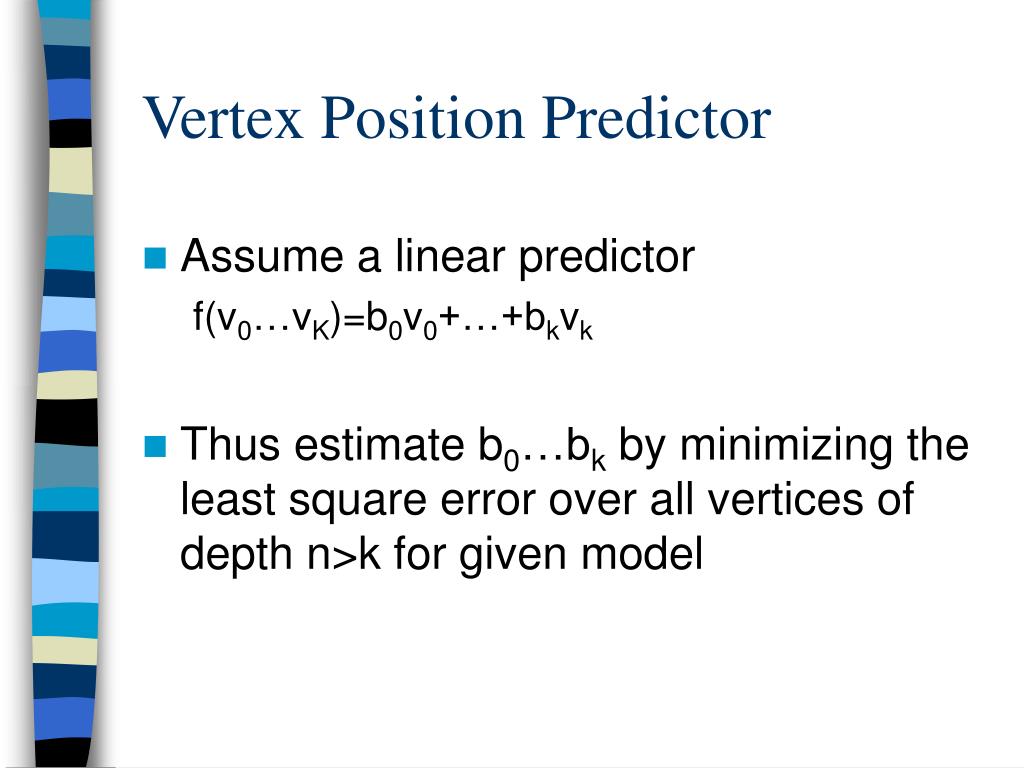This screenshot has width=1024, height=768.
Task: Click the blue bullet beside "Assume a linear predictor"
Action: click(x=155, y=258)
